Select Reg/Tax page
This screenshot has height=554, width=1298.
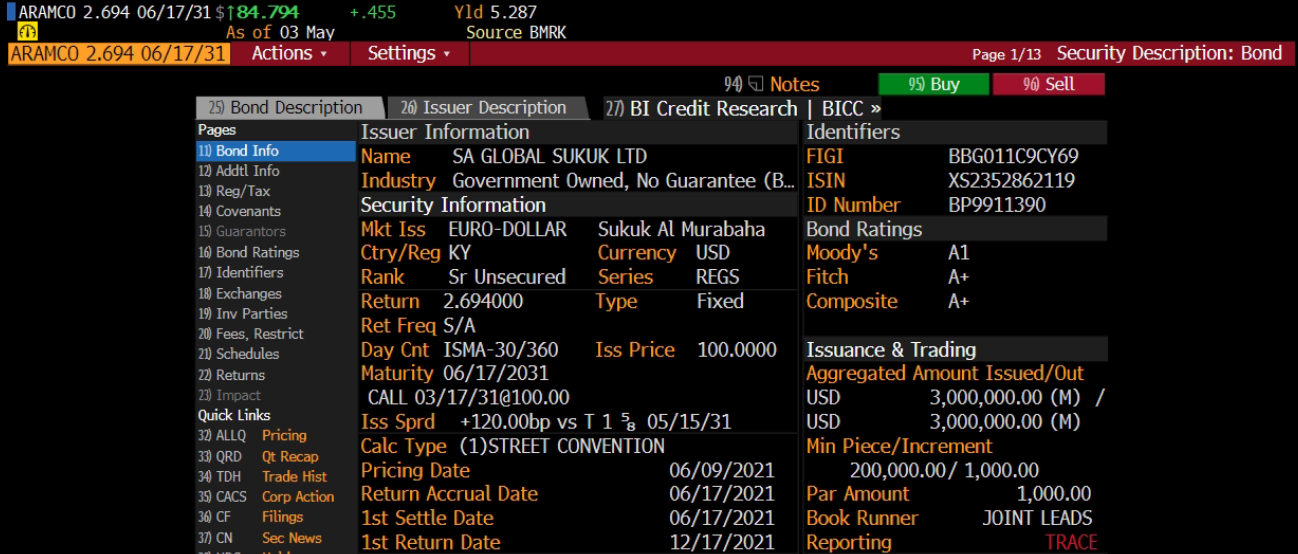click(275, 191)
